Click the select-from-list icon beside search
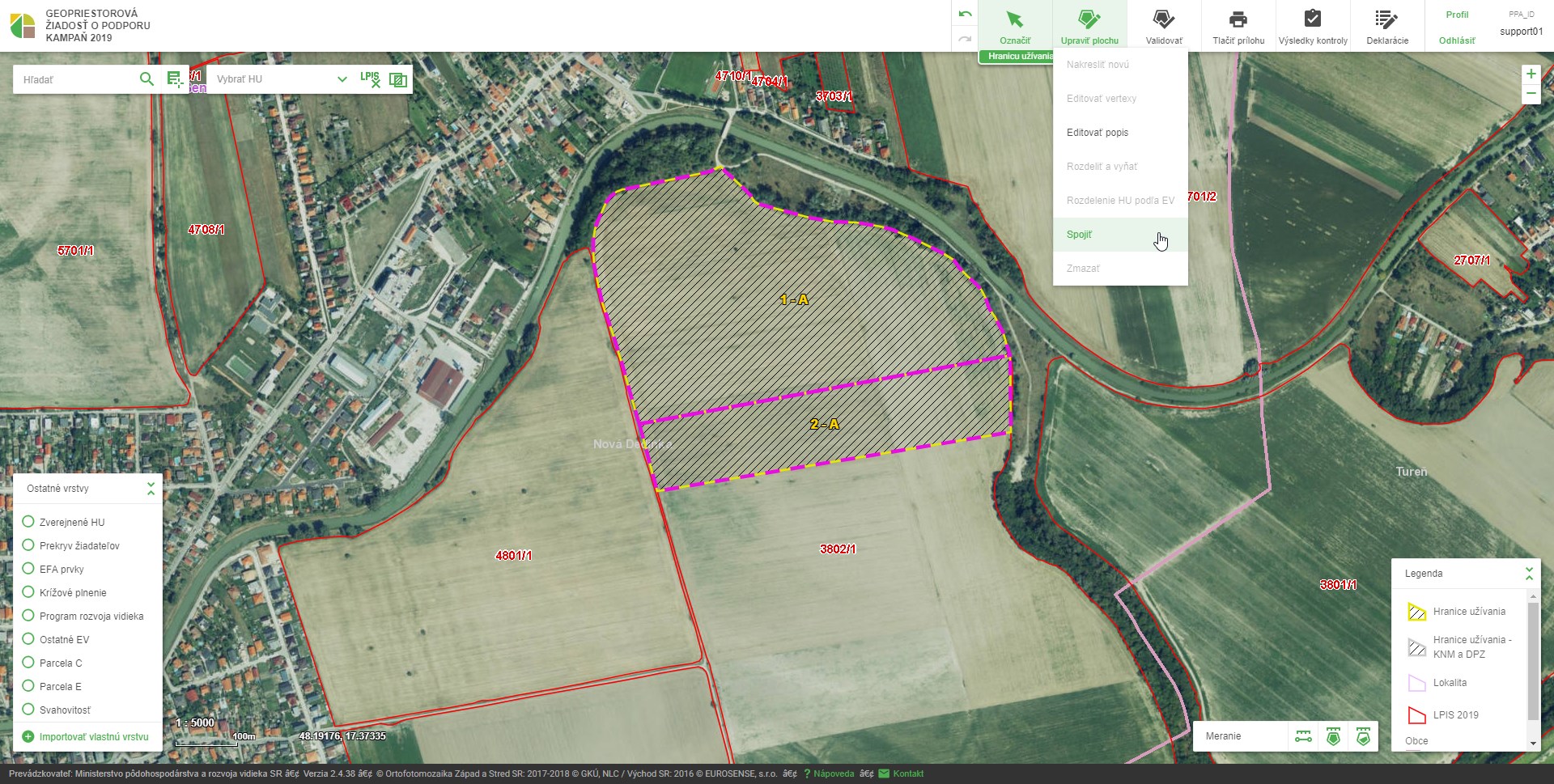The height and width of the screenshot is (784, 1554). click(175, 78)
